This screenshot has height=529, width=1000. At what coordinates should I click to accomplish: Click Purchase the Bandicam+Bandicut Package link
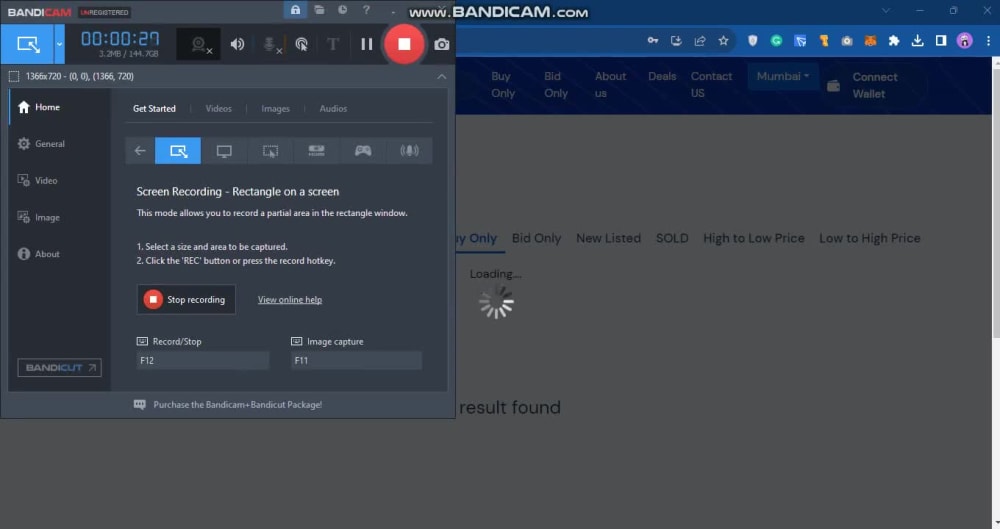(237, 405)
